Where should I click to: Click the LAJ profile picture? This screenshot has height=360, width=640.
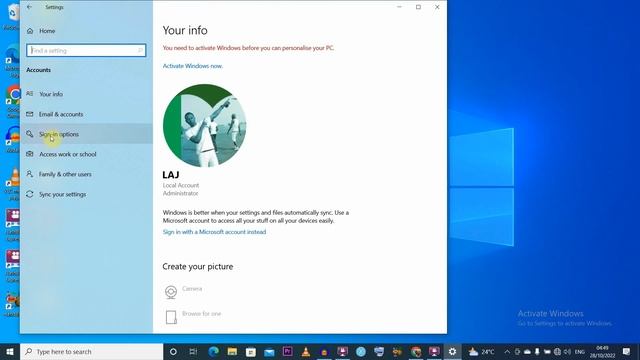pyautogui.click(x=204, y=125)
